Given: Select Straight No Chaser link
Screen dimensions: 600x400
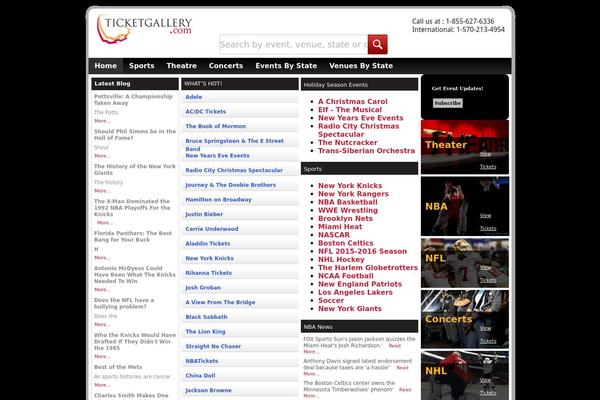Looking at the screenshot, I should pos(213,346).
